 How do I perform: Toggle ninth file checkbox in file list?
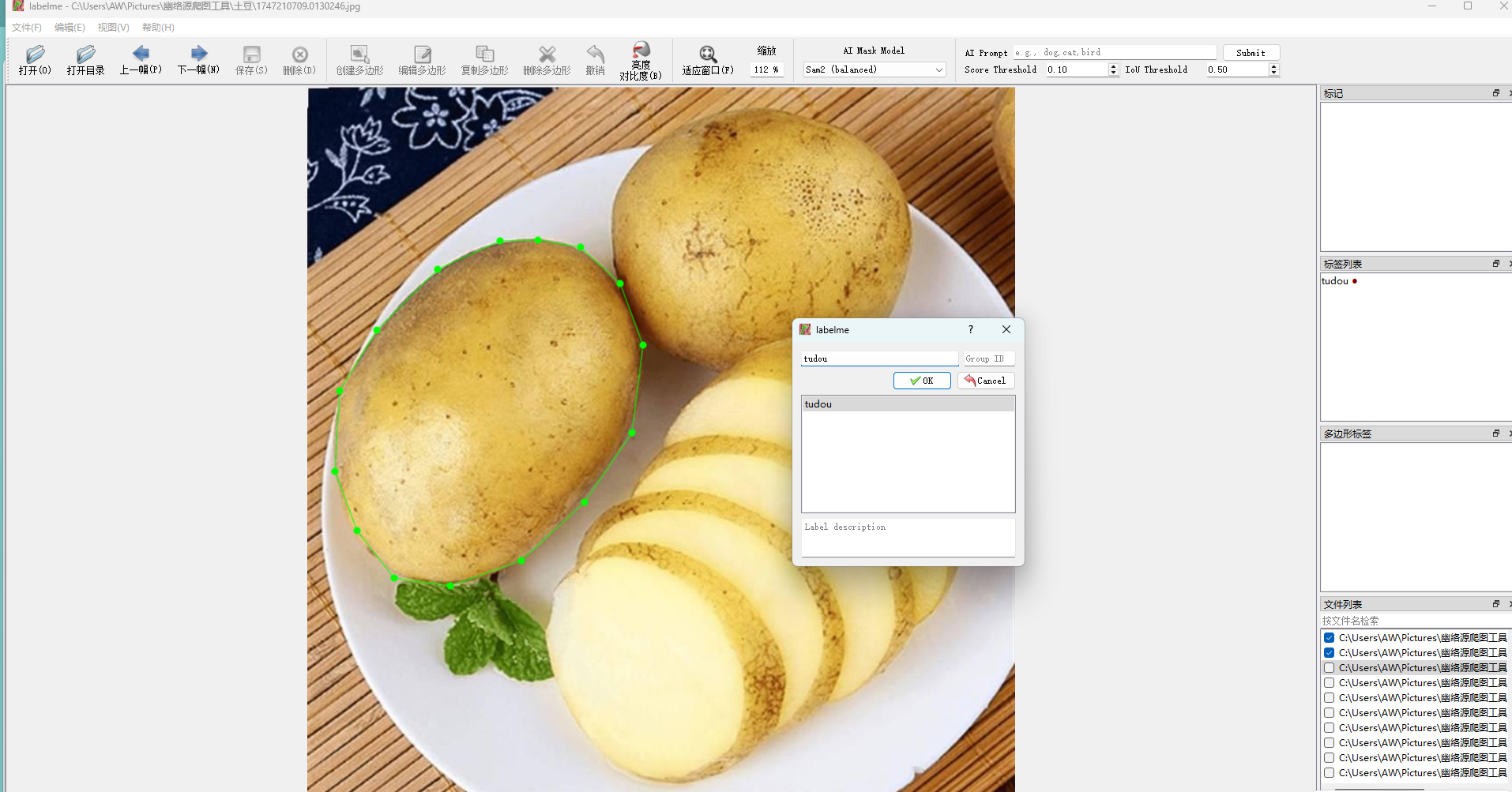click(x=1329, y=758)
